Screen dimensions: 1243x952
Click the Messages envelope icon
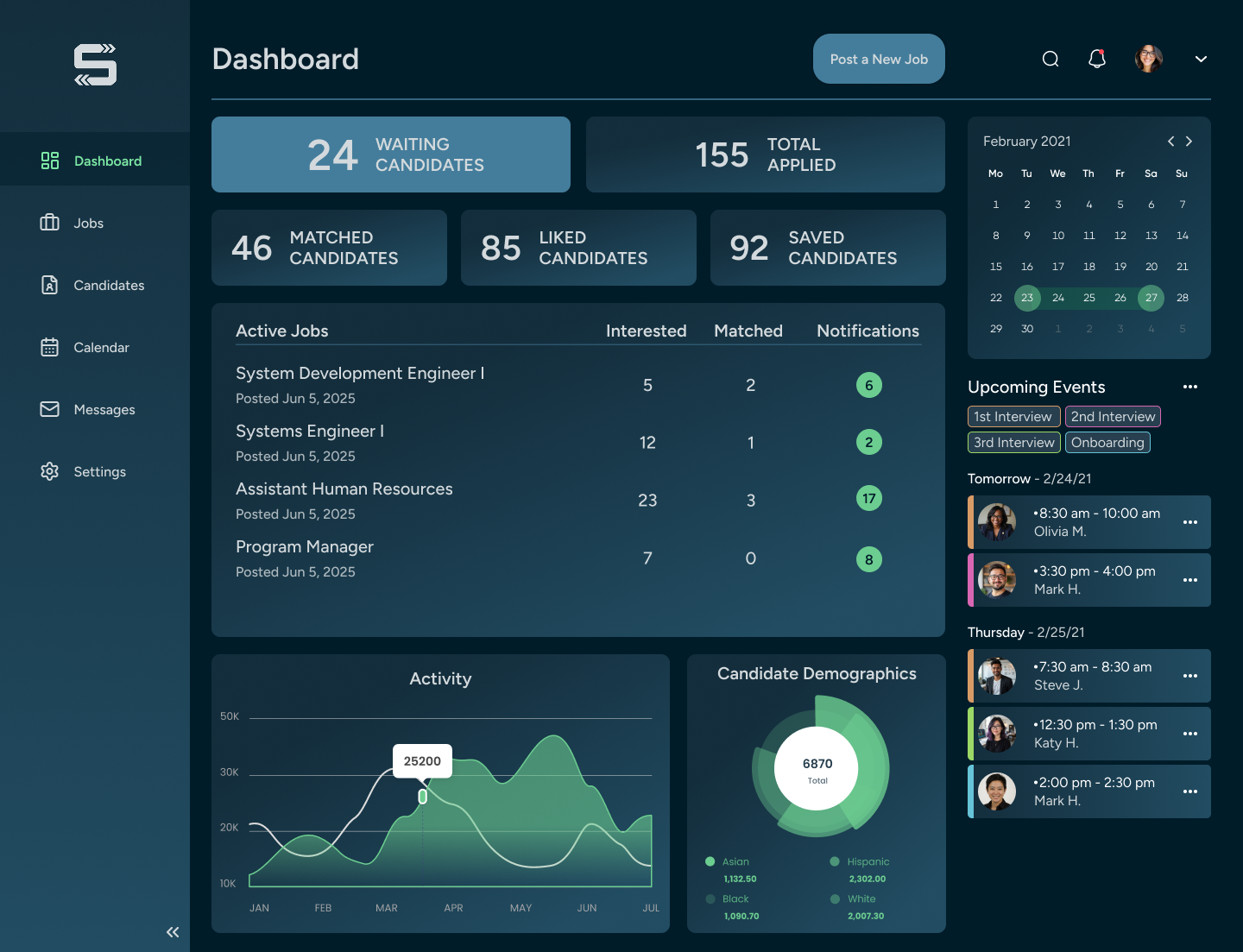(50, 409)
